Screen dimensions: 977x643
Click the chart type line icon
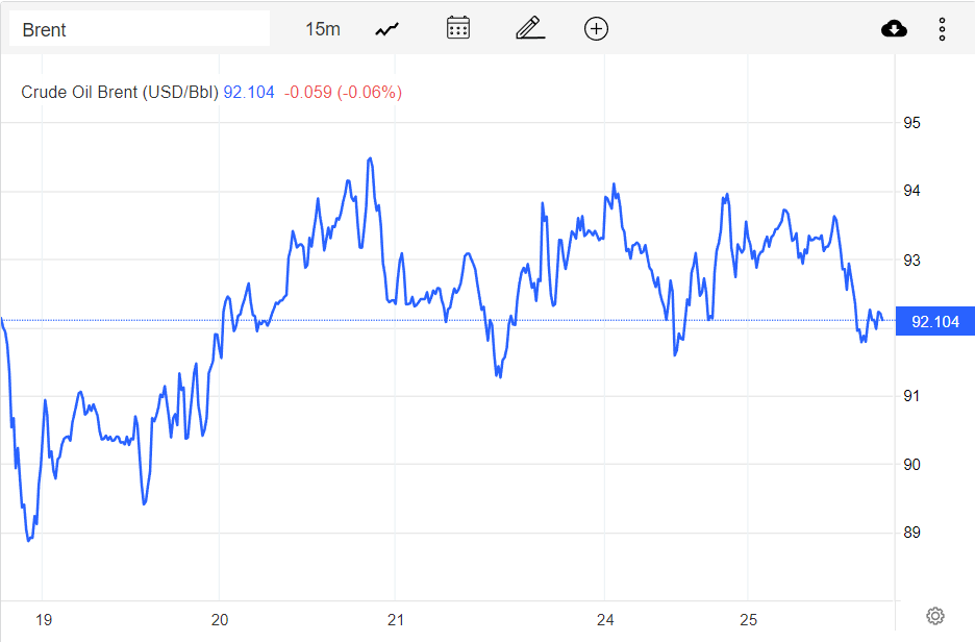(387, 29)
